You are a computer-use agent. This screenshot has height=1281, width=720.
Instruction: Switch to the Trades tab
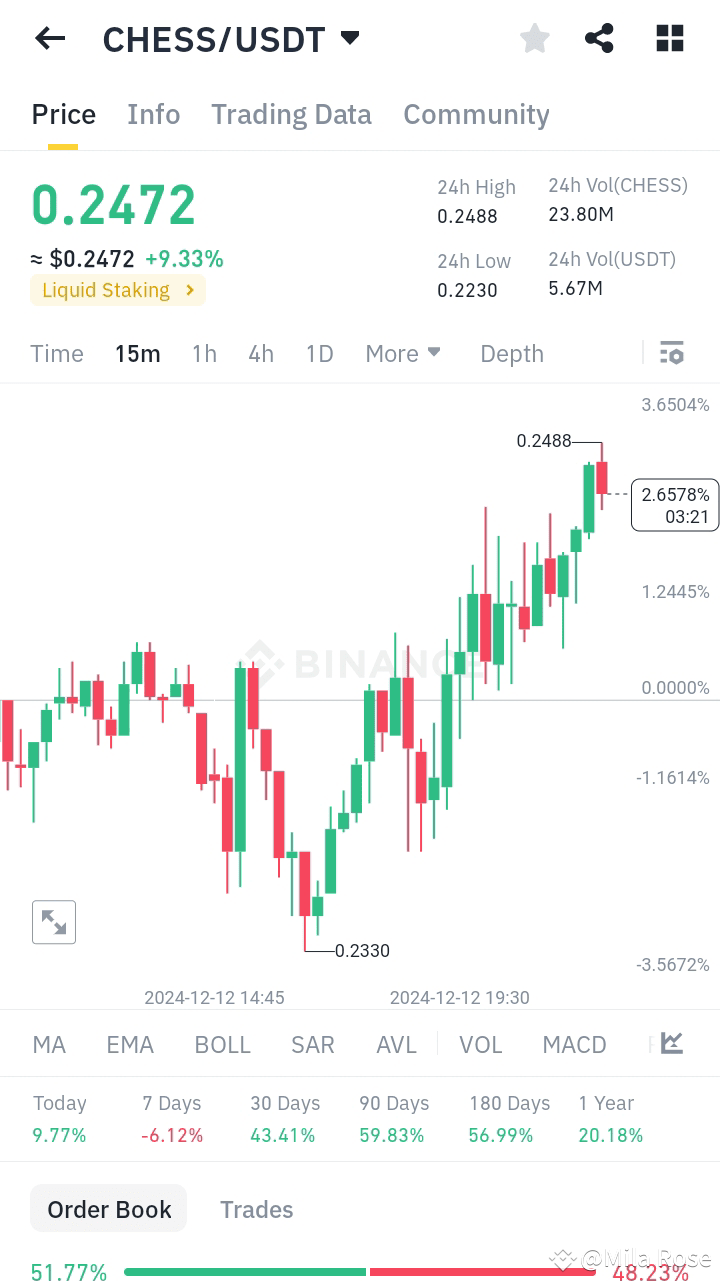pyautogui.click(x=256, y=1209)
